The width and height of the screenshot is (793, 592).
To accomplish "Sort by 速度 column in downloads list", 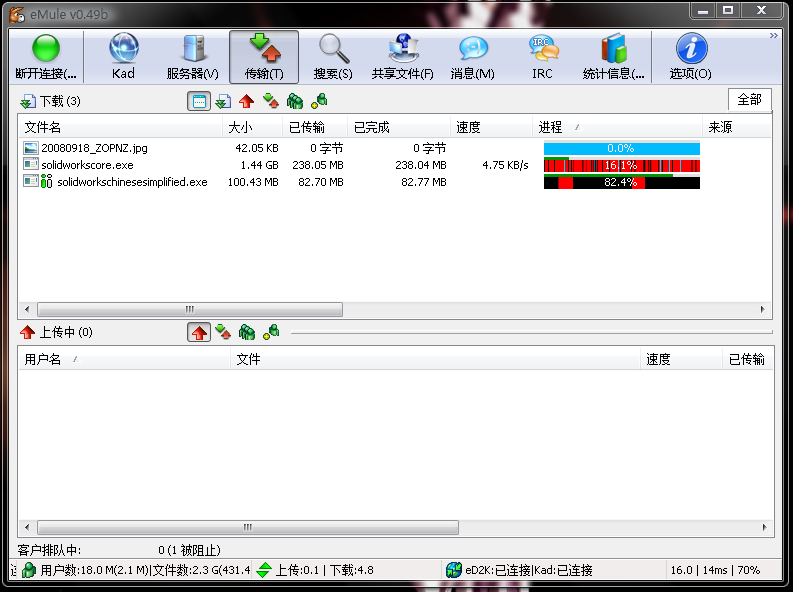I will [x=491, y=127].
